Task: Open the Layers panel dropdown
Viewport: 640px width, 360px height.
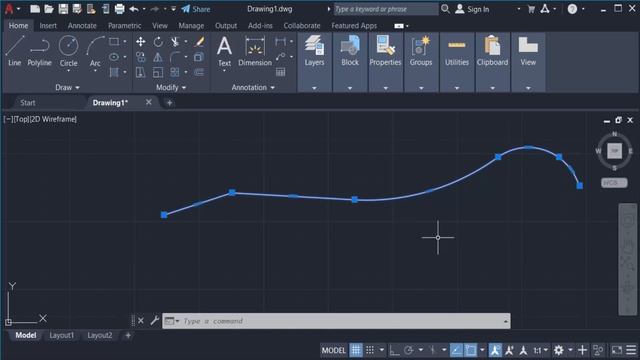Action: point(314,88)
